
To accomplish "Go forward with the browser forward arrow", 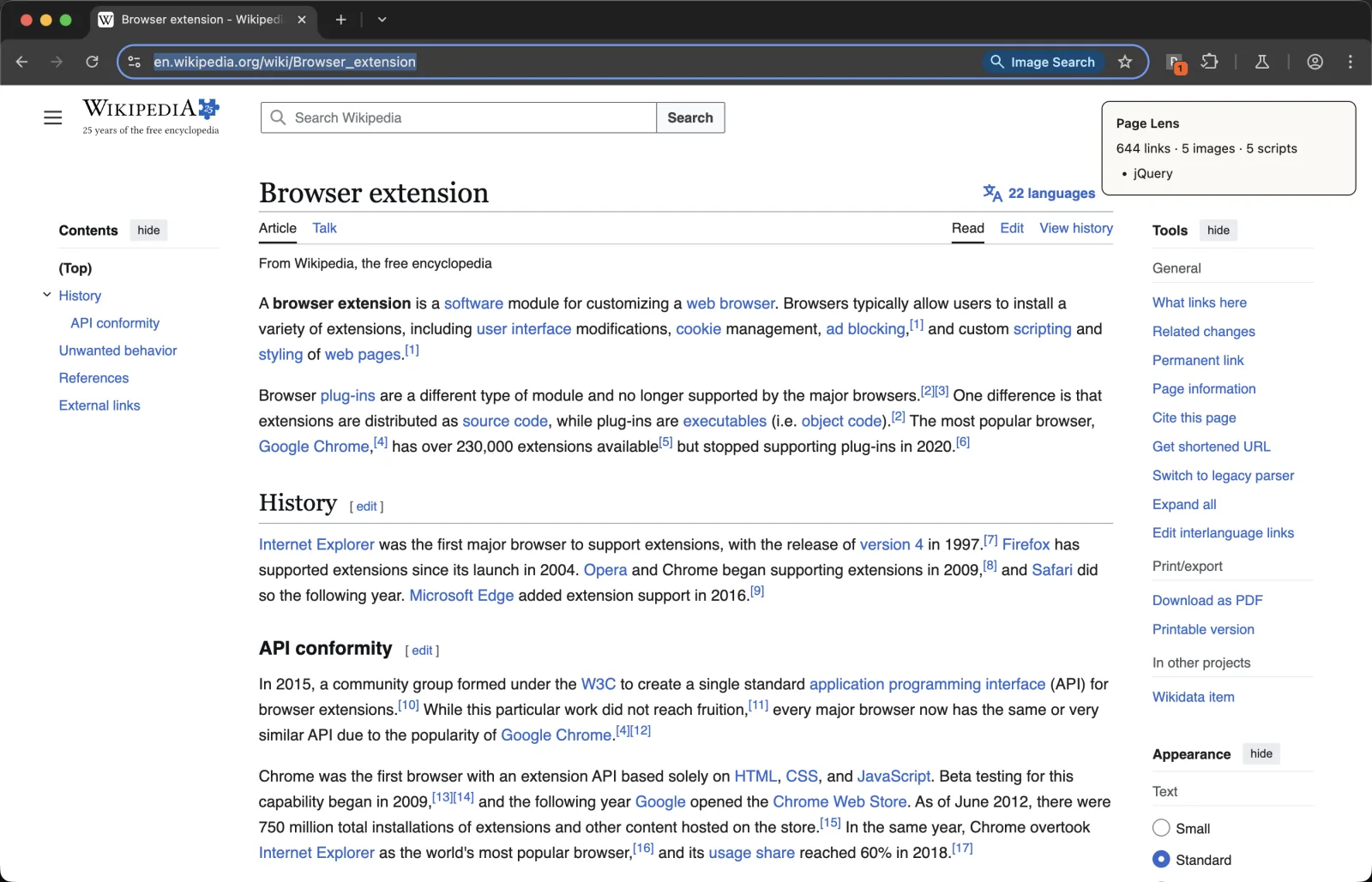I will click(57, 62).
